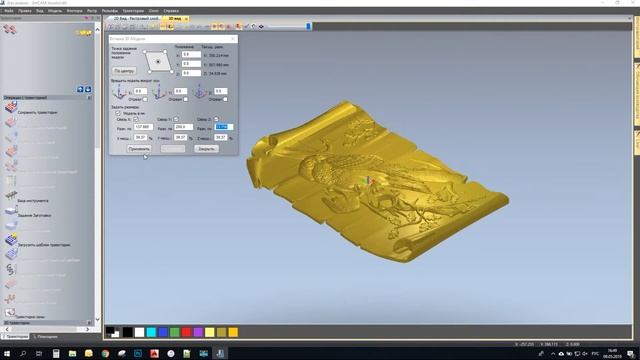Click the first icon in 3D view toolbar
This screenshot has width=640, height=360.
pyautogui.click(x=111, y=27)
